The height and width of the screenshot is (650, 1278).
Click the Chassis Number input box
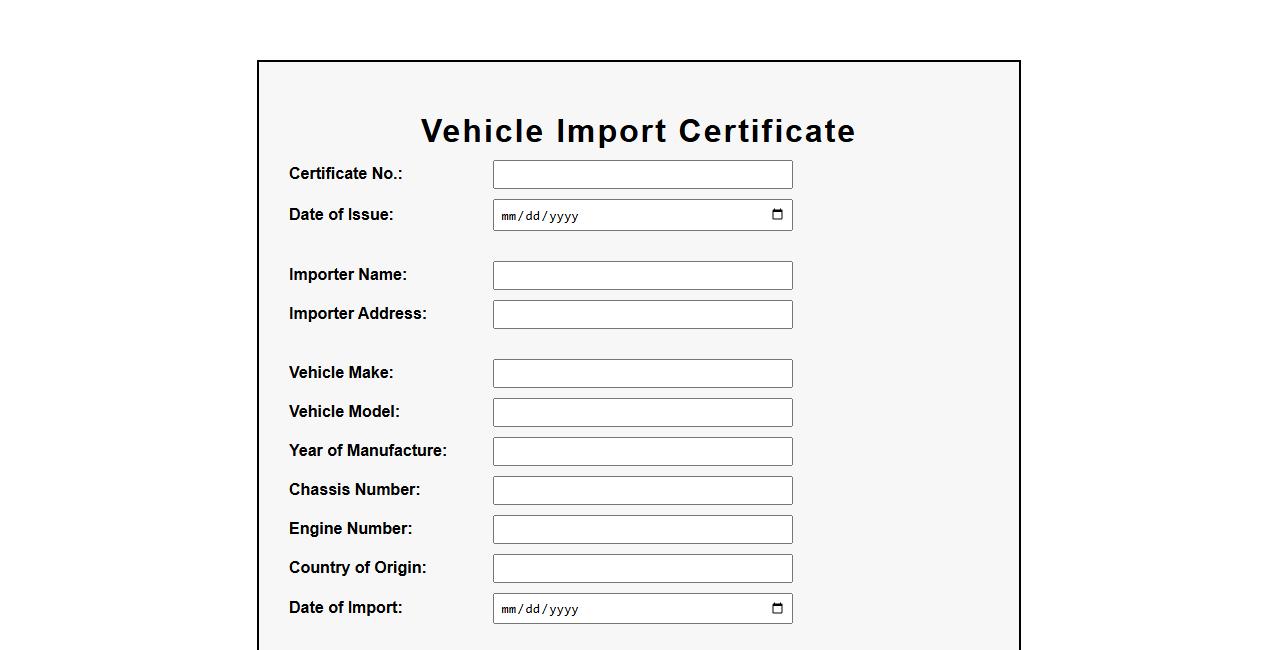coord(642,490)
